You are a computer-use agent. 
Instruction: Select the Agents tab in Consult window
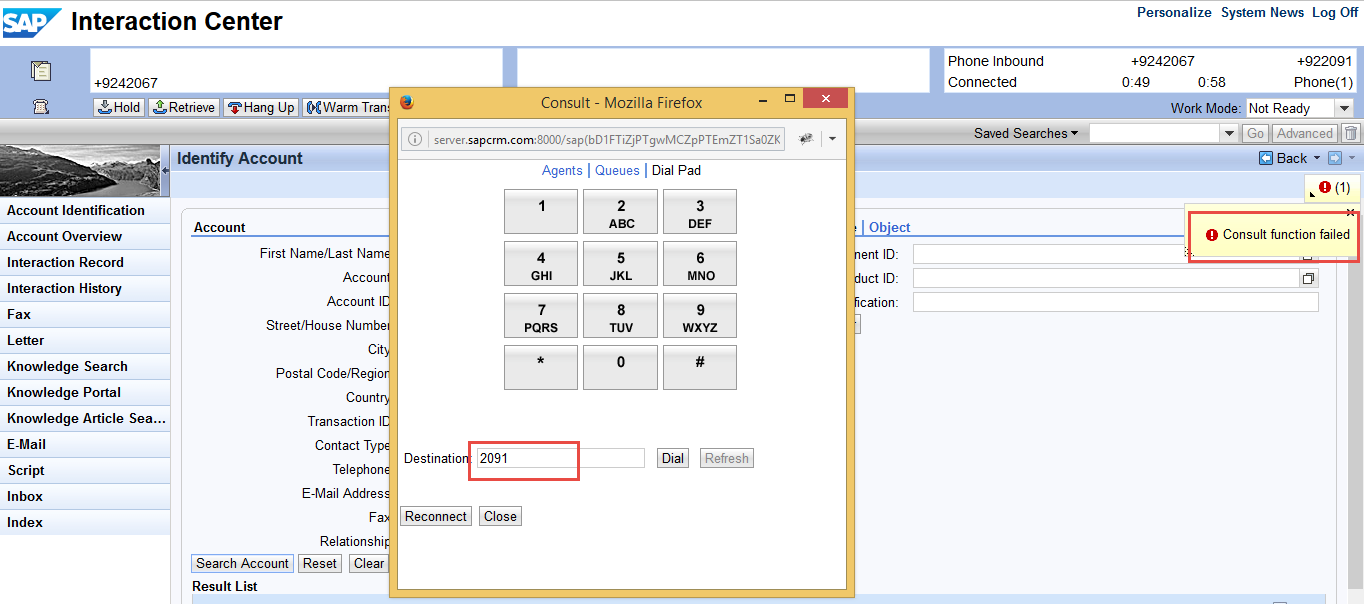pyautogui.click(x=562, y=170)
